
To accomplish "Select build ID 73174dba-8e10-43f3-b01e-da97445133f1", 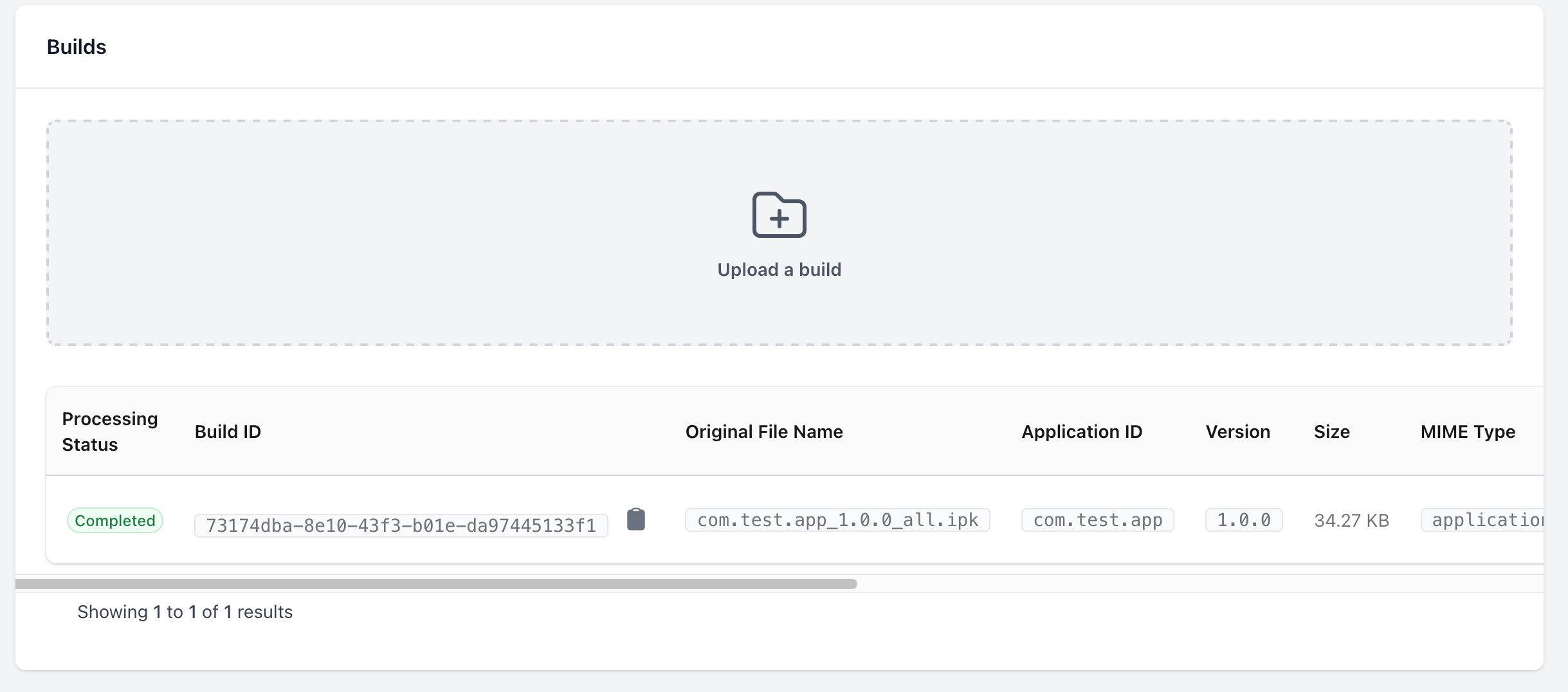I will (401, 525).
